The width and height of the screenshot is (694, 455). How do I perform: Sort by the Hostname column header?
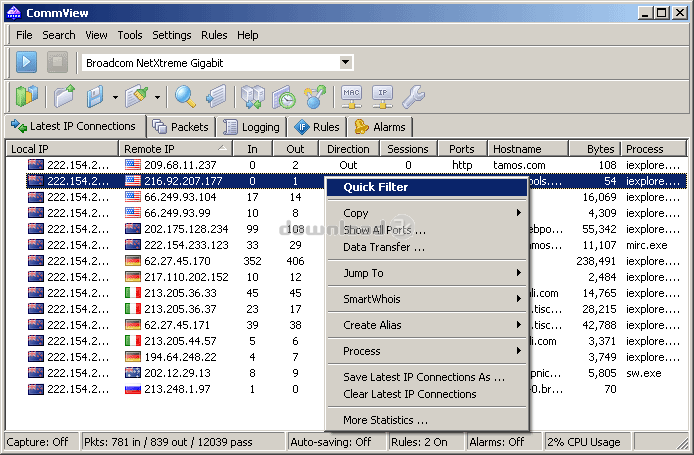(528, 149)
